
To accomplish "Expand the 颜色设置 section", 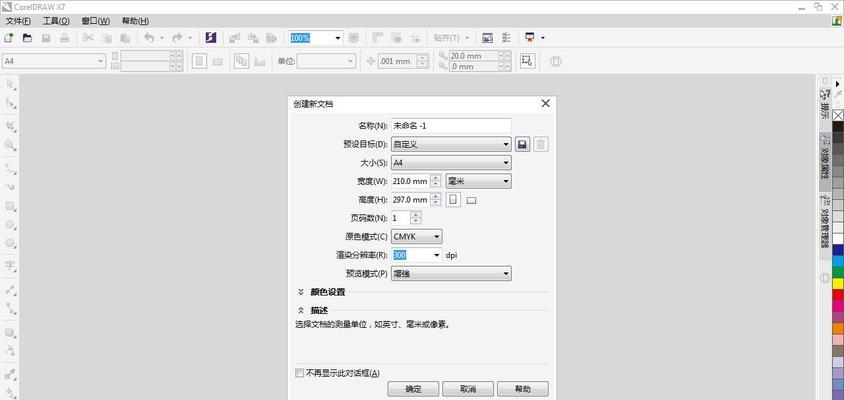I will [301, 292].
